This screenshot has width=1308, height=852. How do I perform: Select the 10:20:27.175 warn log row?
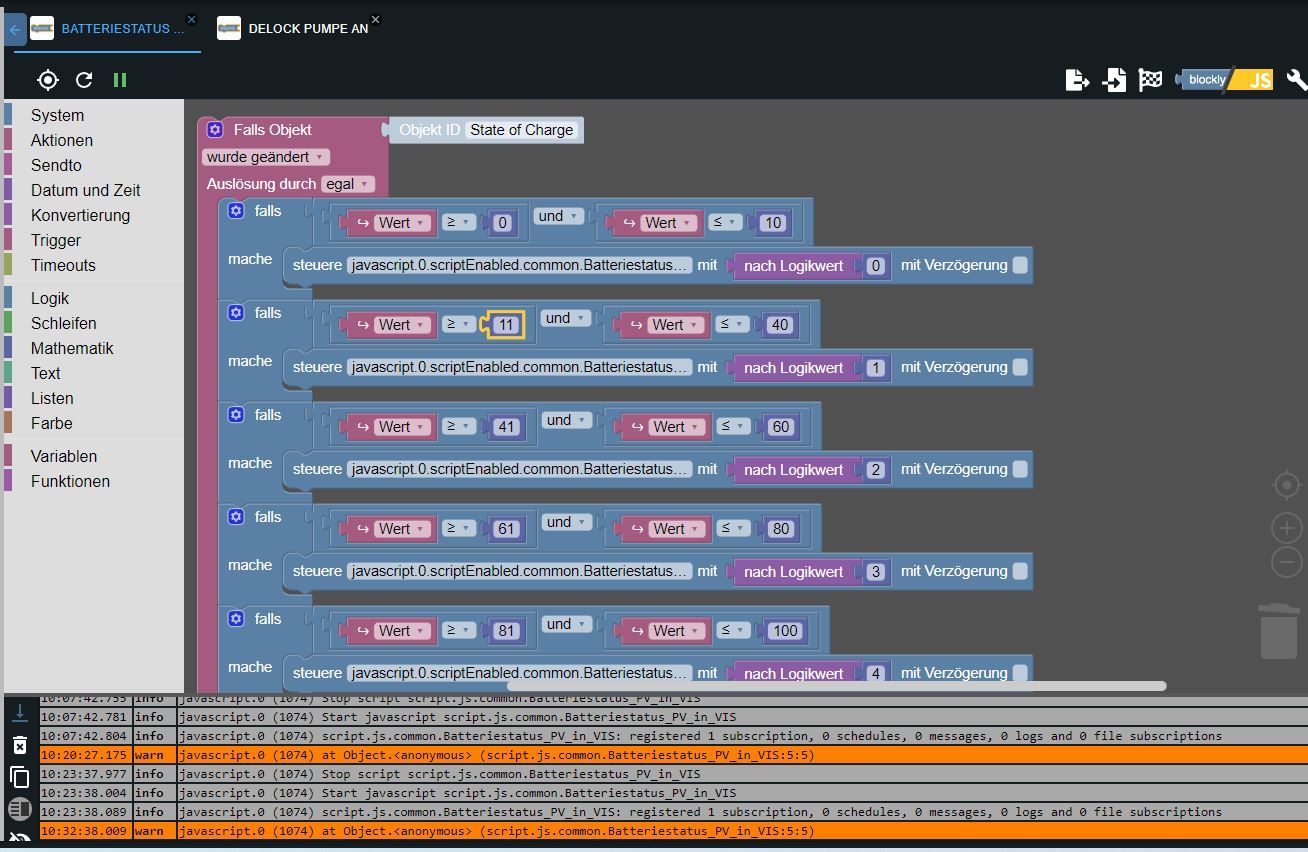click(672, 755)
